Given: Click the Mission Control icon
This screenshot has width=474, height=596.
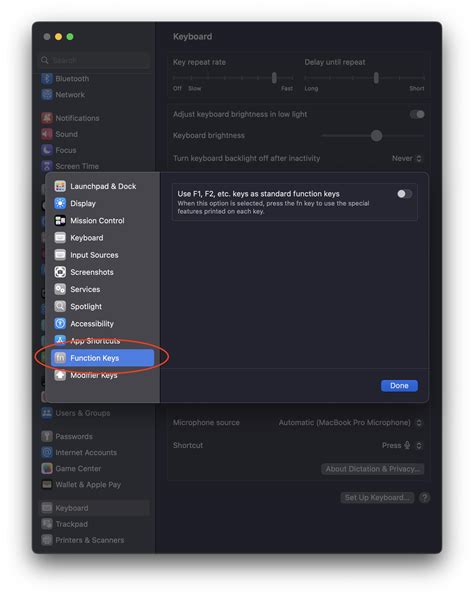Looking at the screenshot, I should click(x=60, y=220).
